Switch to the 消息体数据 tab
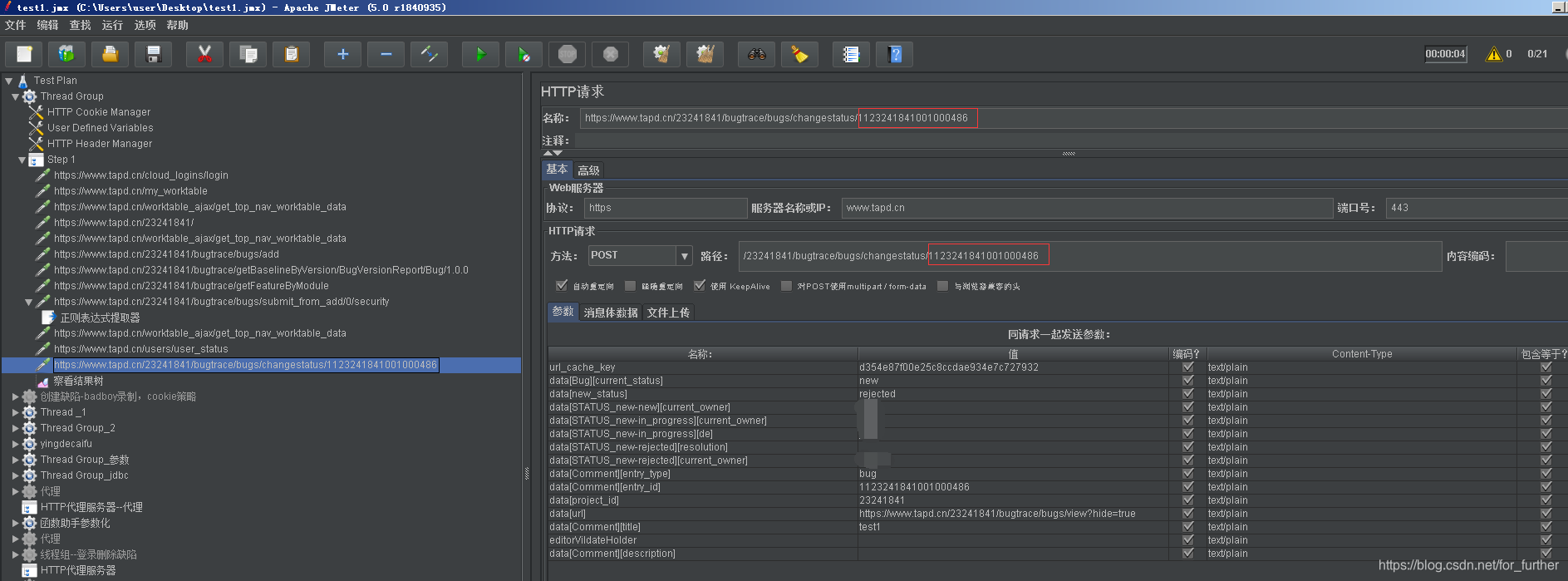 pyautogui.click(x=611, y=313)
